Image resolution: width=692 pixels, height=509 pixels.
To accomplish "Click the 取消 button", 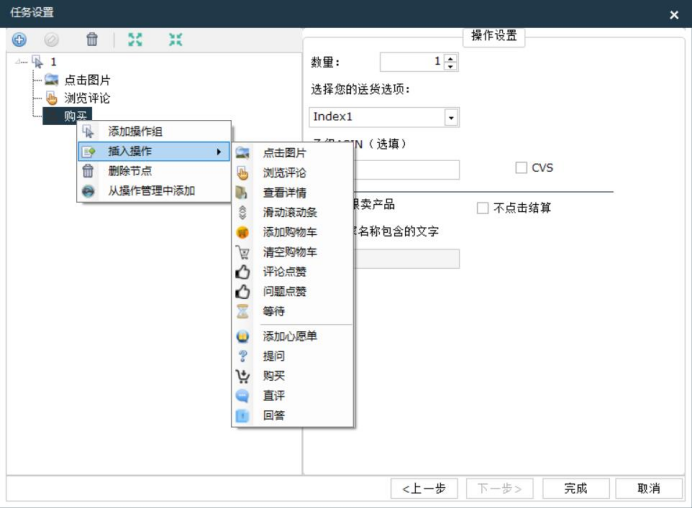I will click(649, 488).
